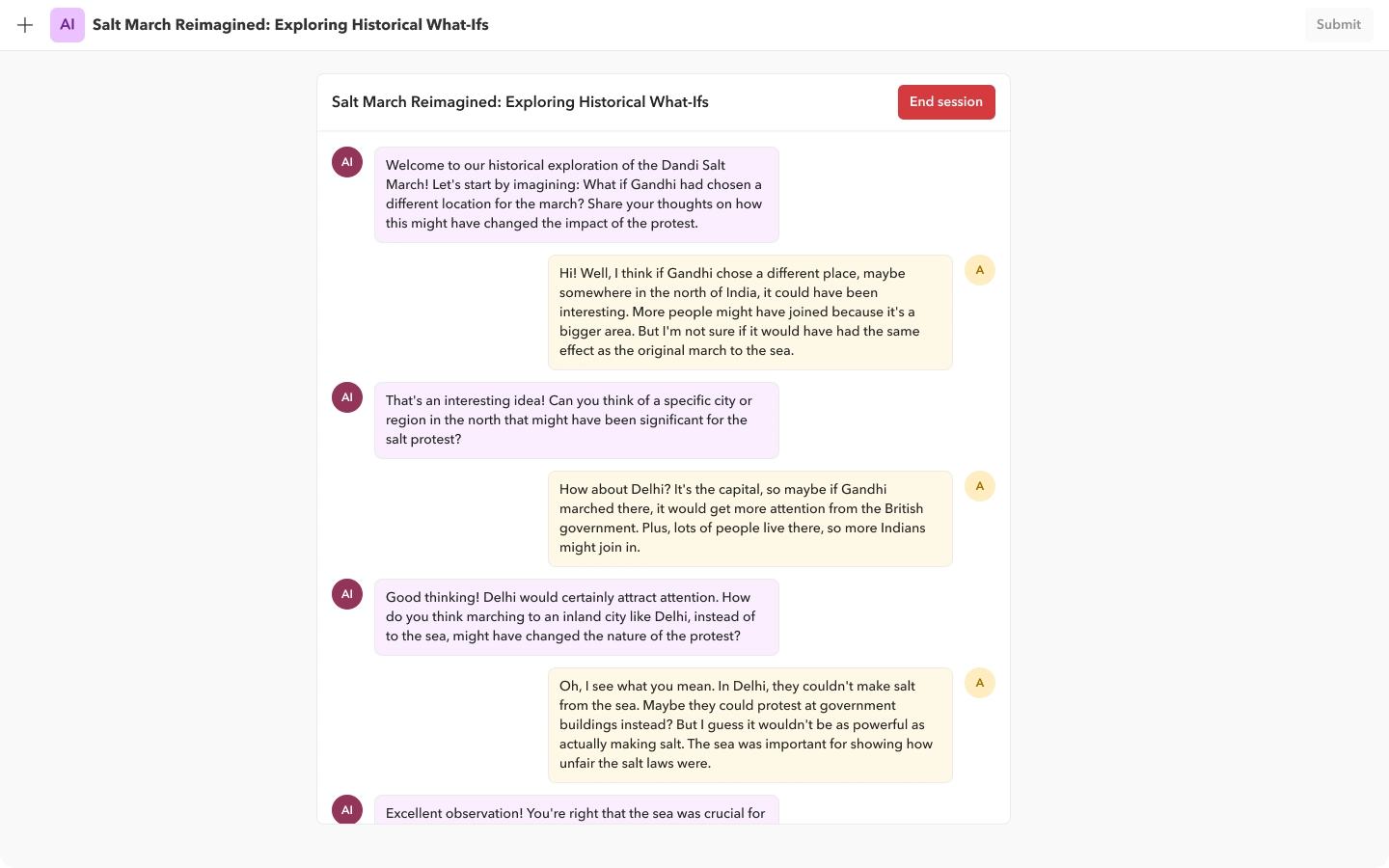Click the AI question about a specific city

tap(576, 420)
